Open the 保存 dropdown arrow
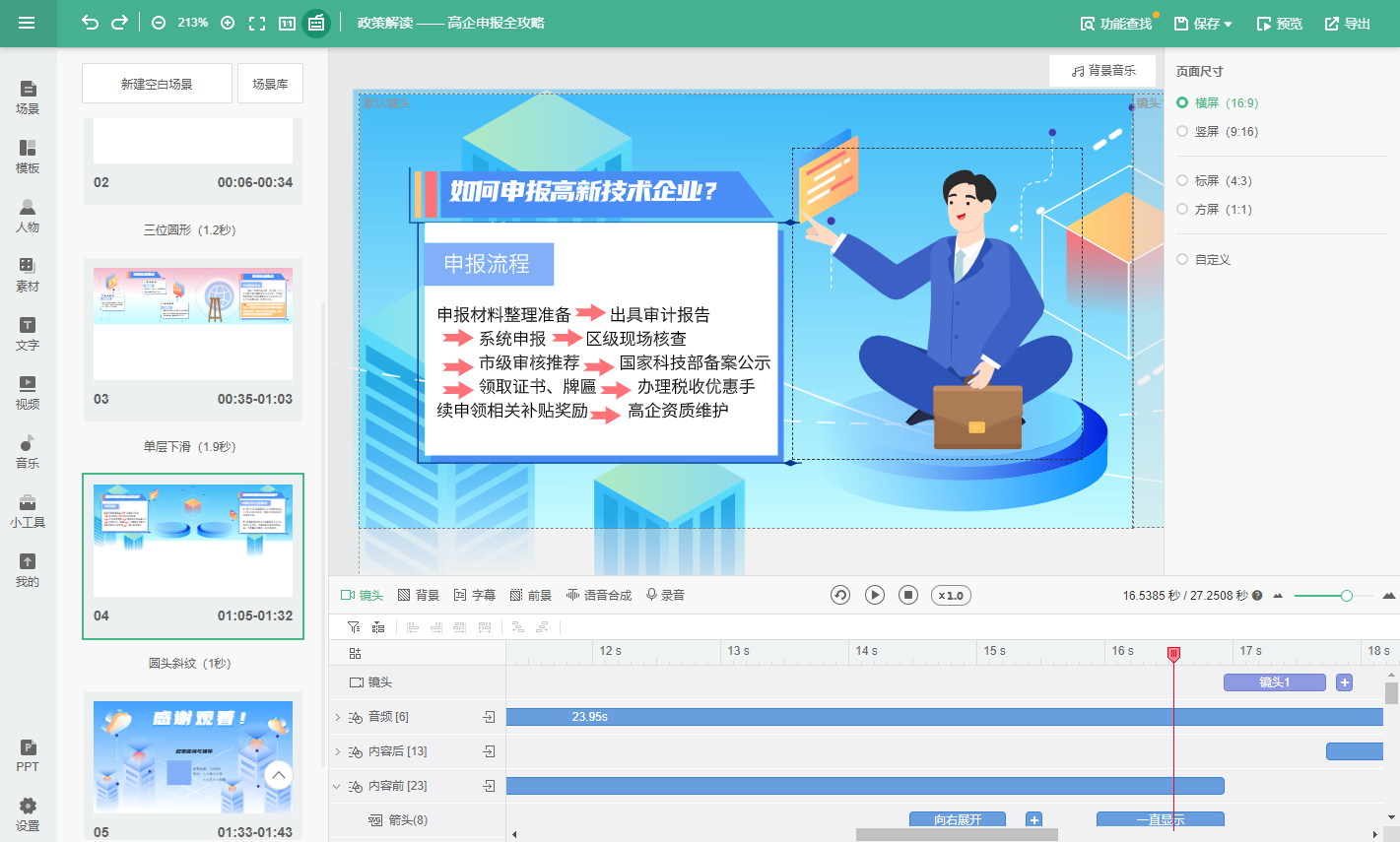Image resolution: width=1400 pixels, height=842 pixels. (x=1228, y=24)
